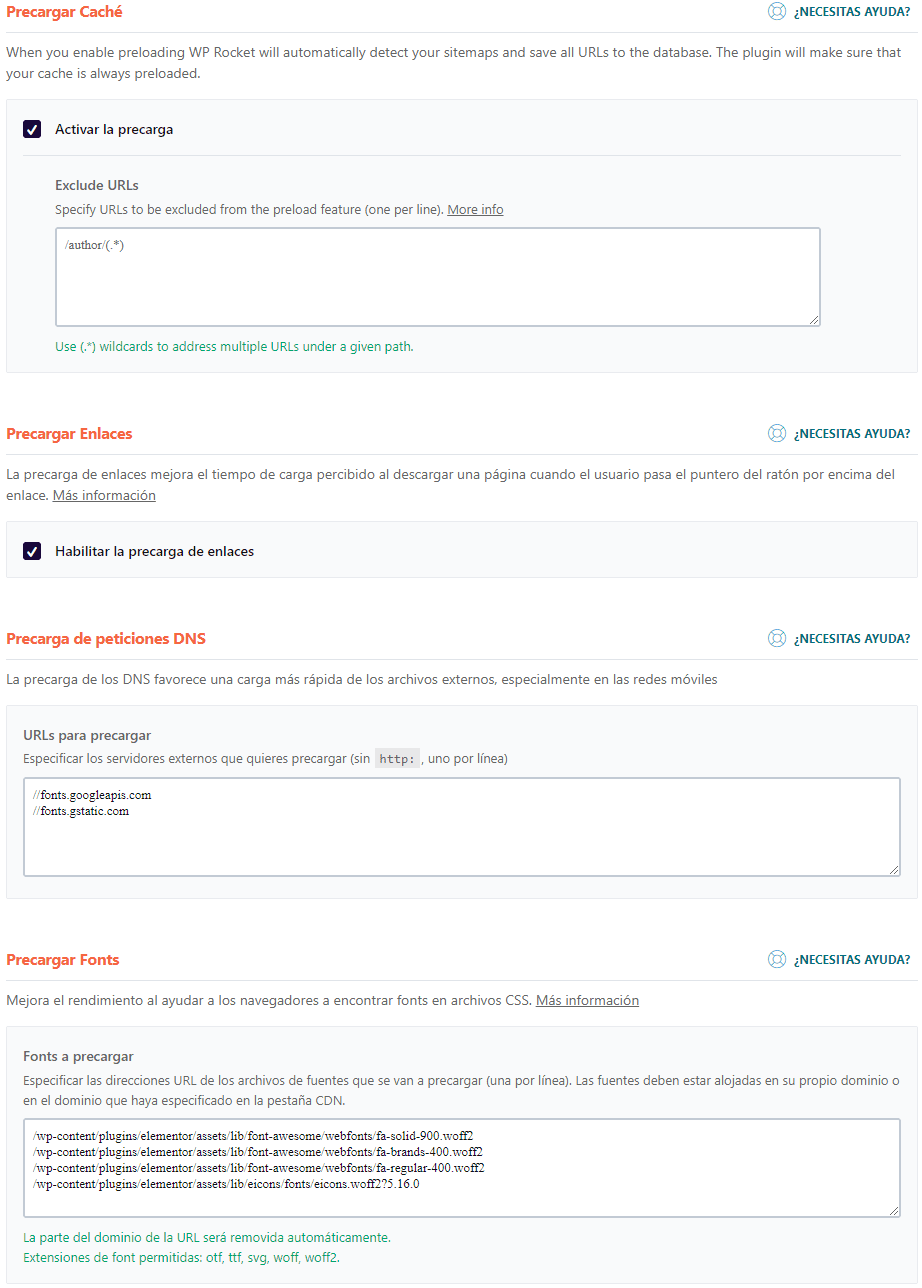Open the More info link under Exclude URLs
This screenshot has height=1288, width=922.
[475, 209]
